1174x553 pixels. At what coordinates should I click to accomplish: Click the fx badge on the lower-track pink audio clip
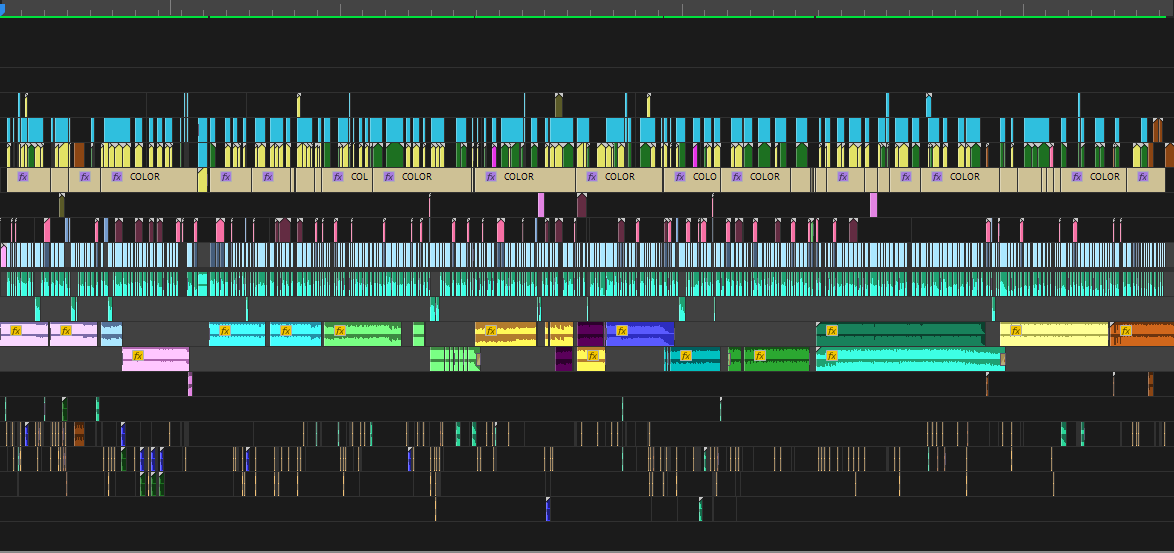(x=138, y=355)
